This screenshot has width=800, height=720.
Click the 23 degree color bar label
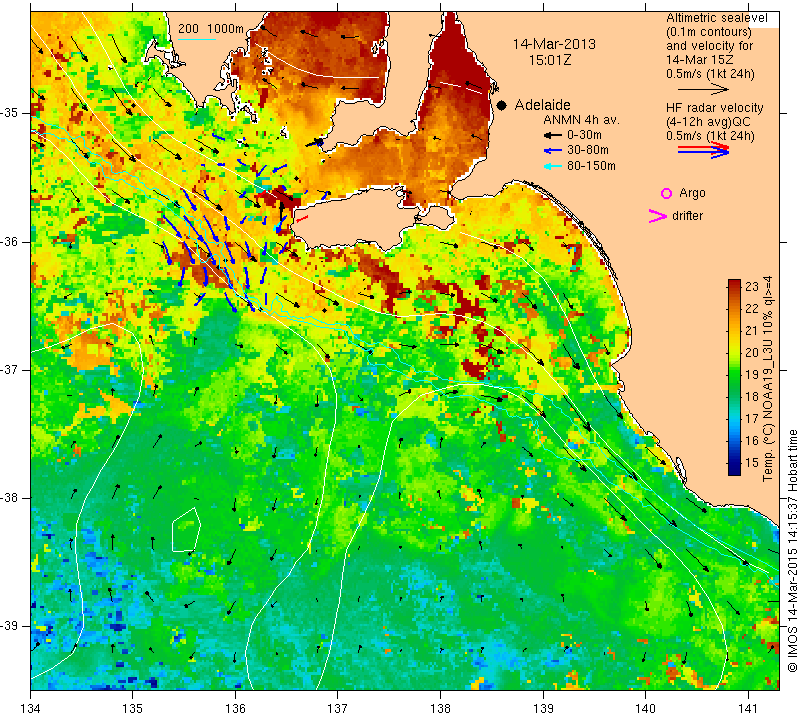[x=752, y=287]
